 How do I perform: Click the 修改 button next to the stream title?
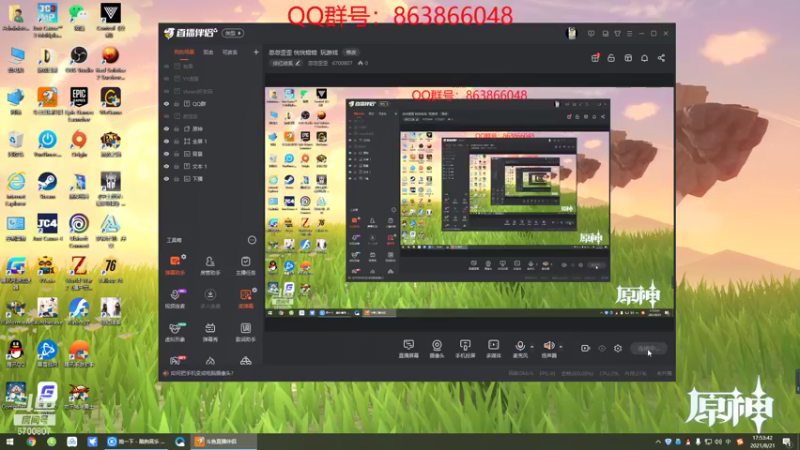(x=351, y=53)
